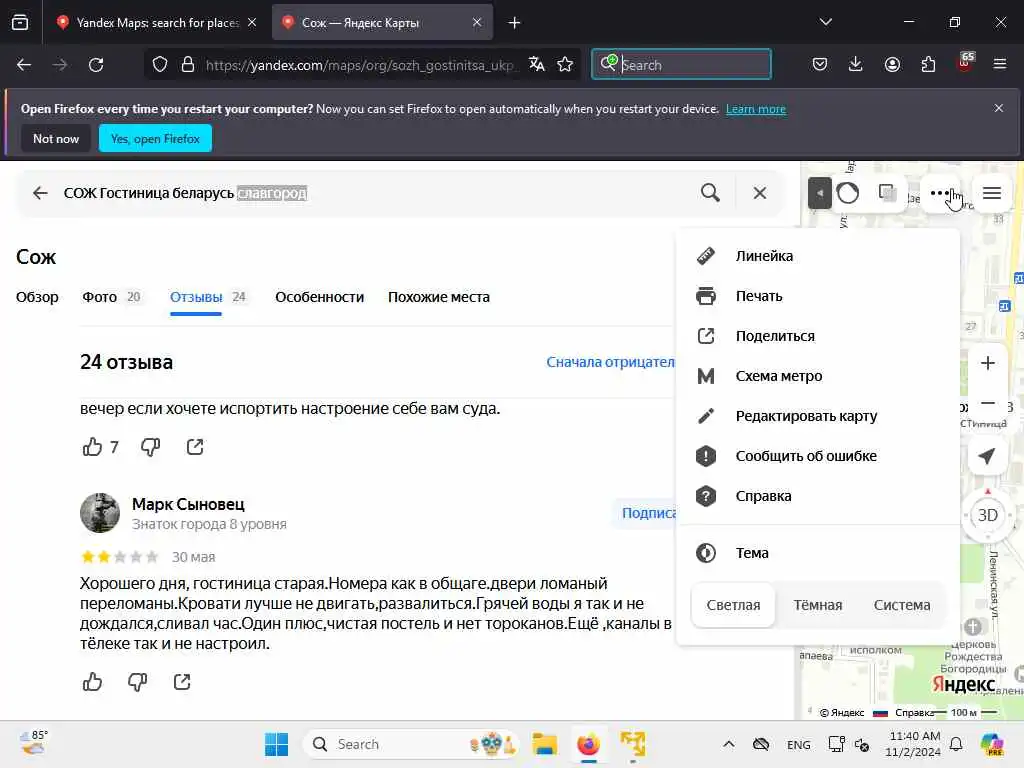Open Firefox account icon
The height and width of the screenshot is (768, 1024).
coord(892,64)
